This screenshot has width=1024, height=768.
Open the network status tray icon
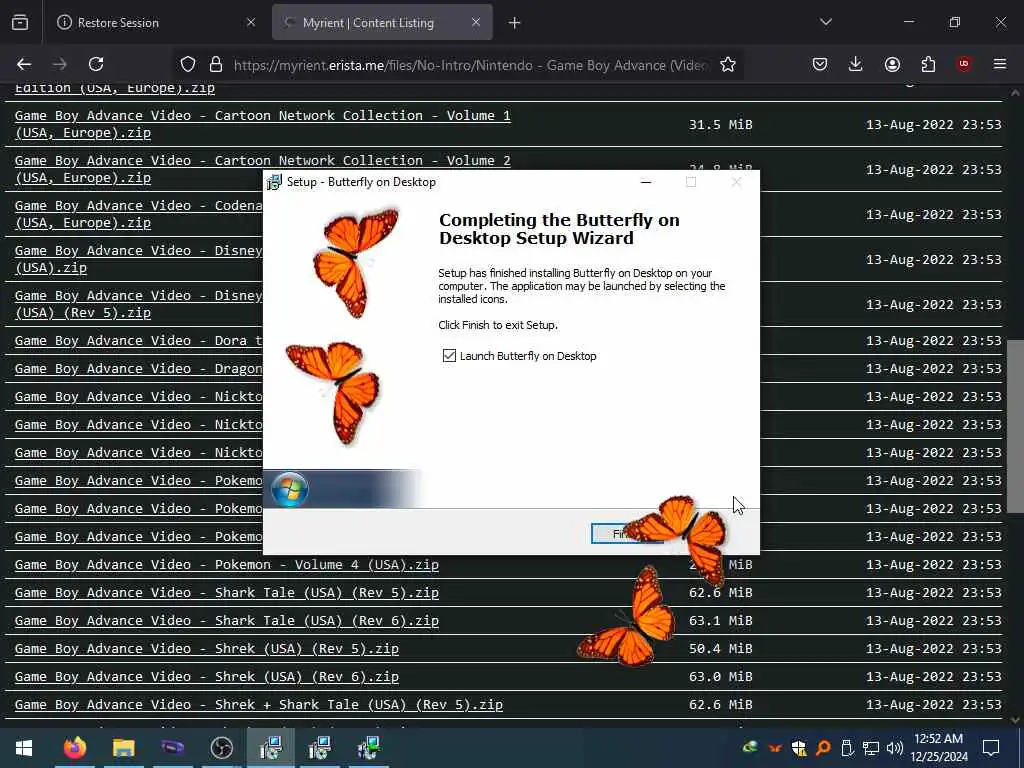coord(871,748)
